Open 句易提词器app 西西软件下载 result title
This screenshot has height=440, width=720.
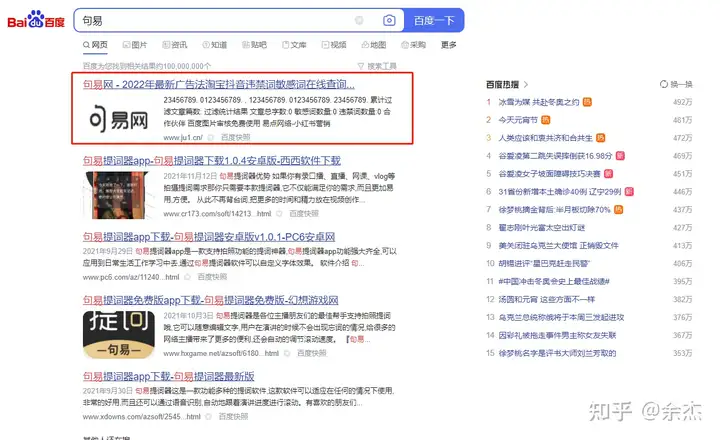(212, 161)
